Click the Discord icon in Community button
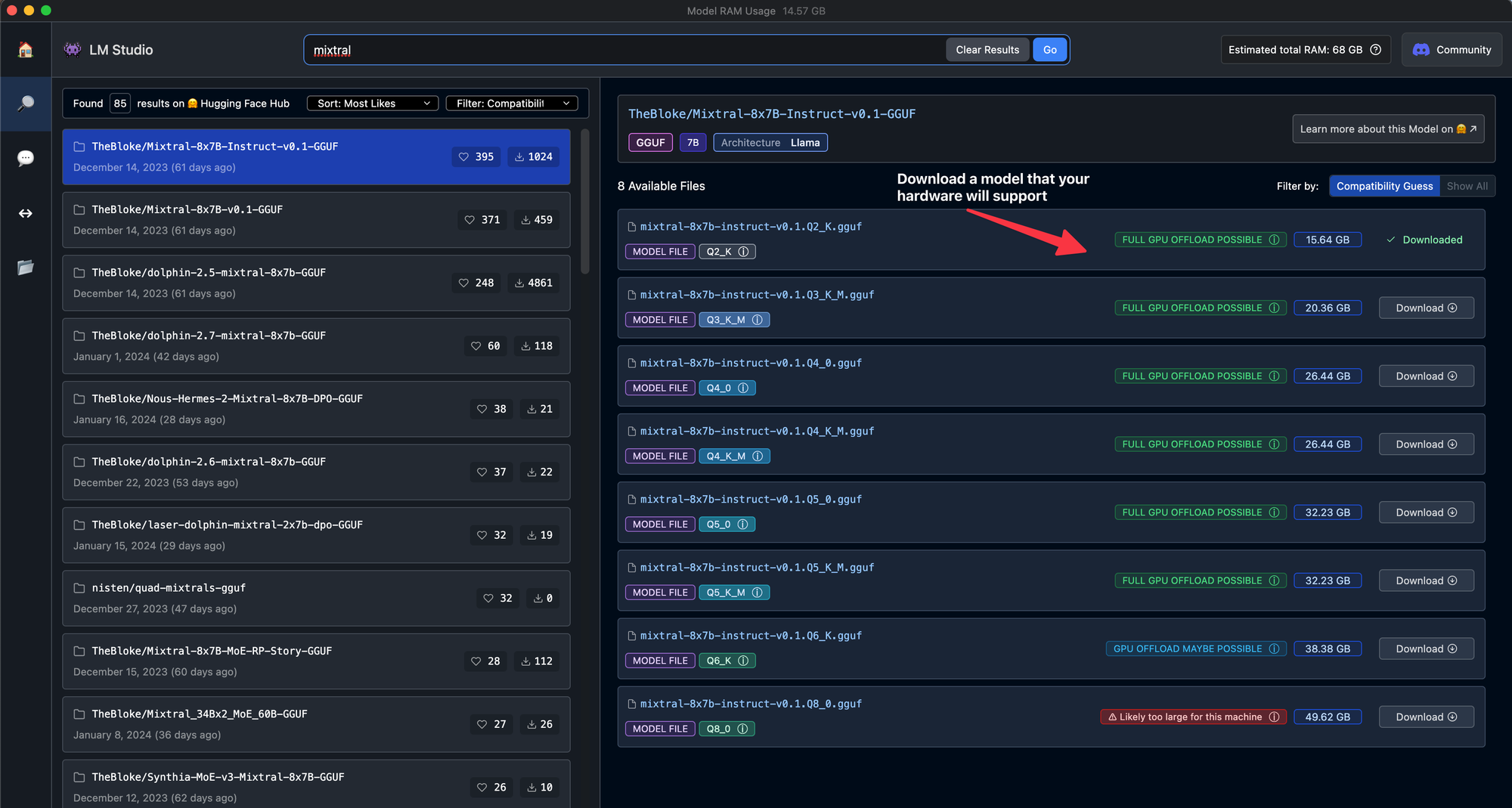 pos(1421,50)
